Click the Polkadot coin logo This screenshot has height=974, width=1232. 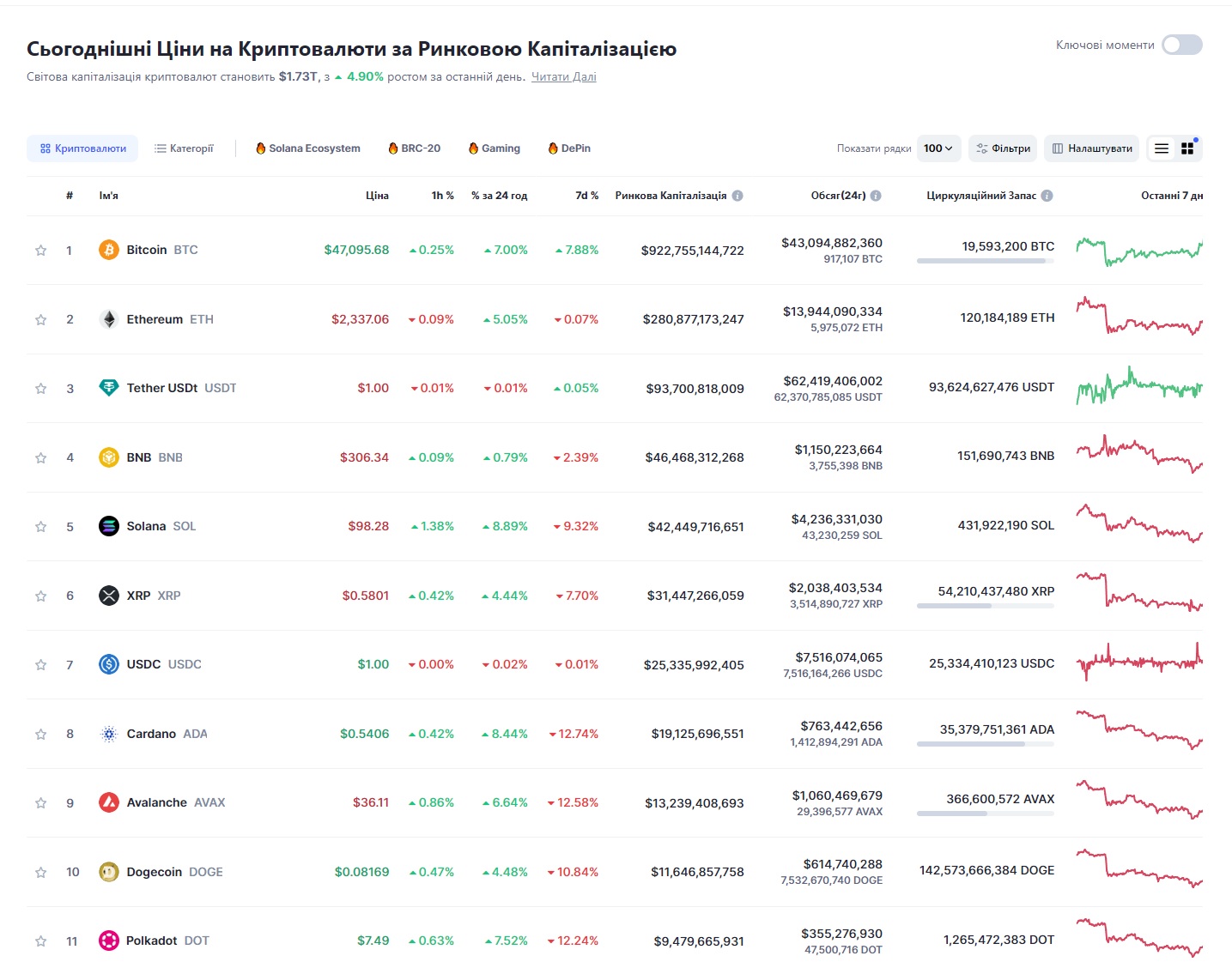click(x=109, y=941)
